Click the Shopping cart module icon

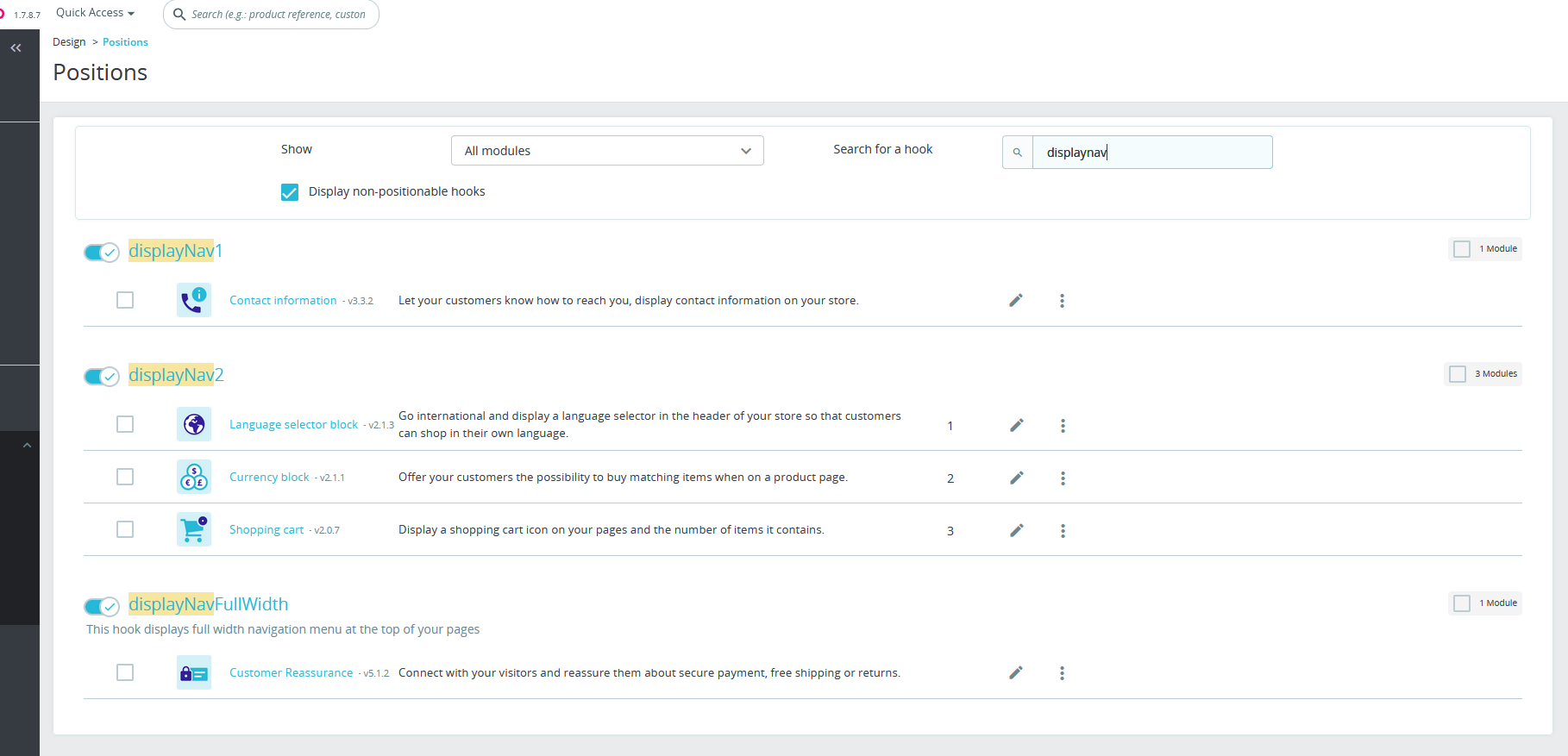pos(194,529)
